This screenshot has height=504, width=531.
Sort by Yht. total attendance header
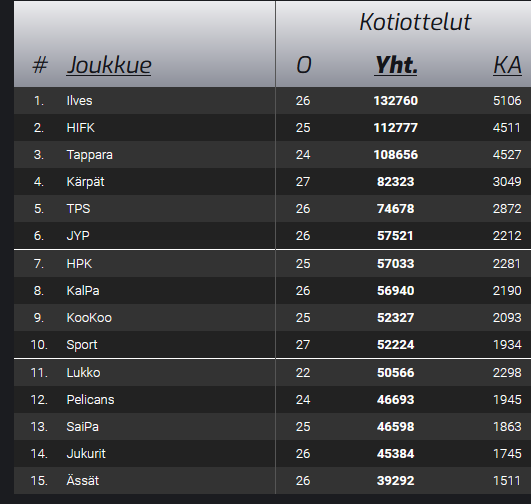396,65
